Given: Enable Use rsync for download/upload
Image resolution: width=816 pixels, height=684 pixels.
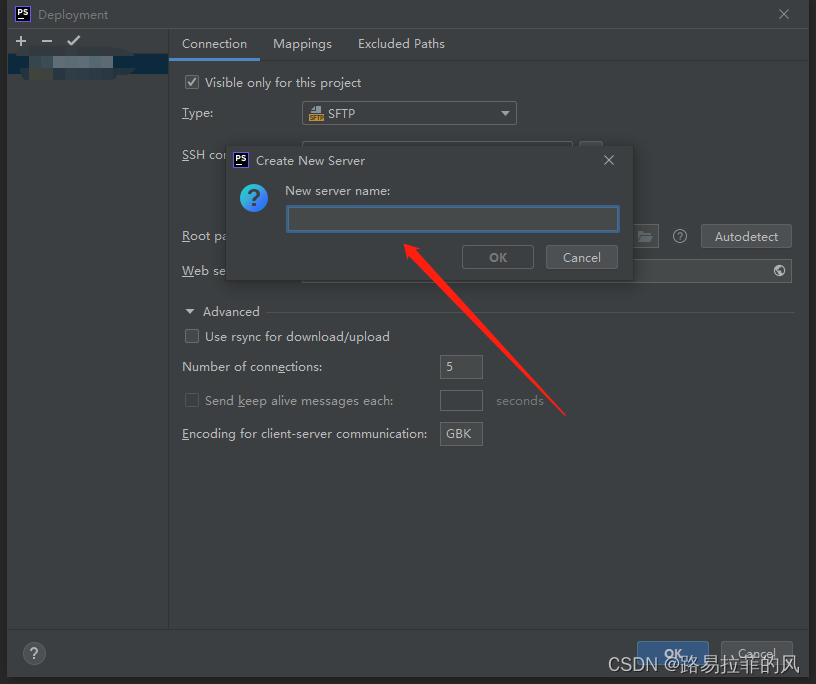Looking at the screenshot, I should tap(192, 336).
